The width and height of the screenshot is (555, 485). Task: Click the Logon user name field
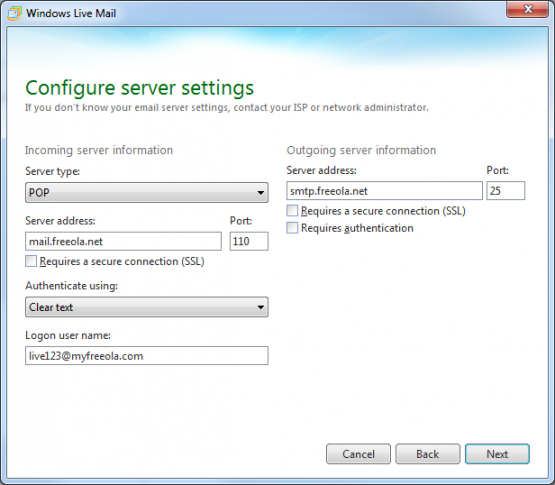147,356
